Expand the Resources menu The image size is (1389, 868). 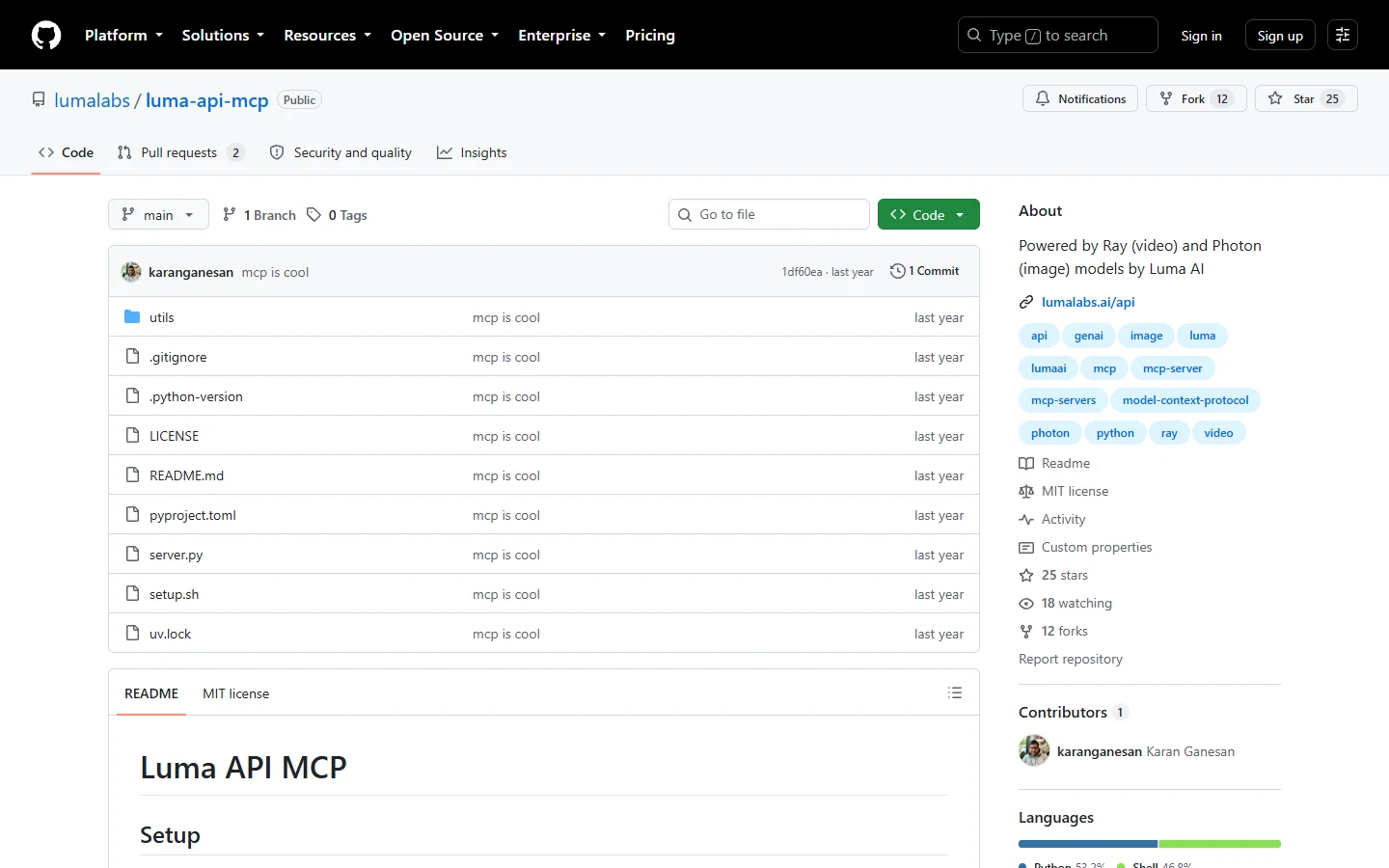pos(327,35)
